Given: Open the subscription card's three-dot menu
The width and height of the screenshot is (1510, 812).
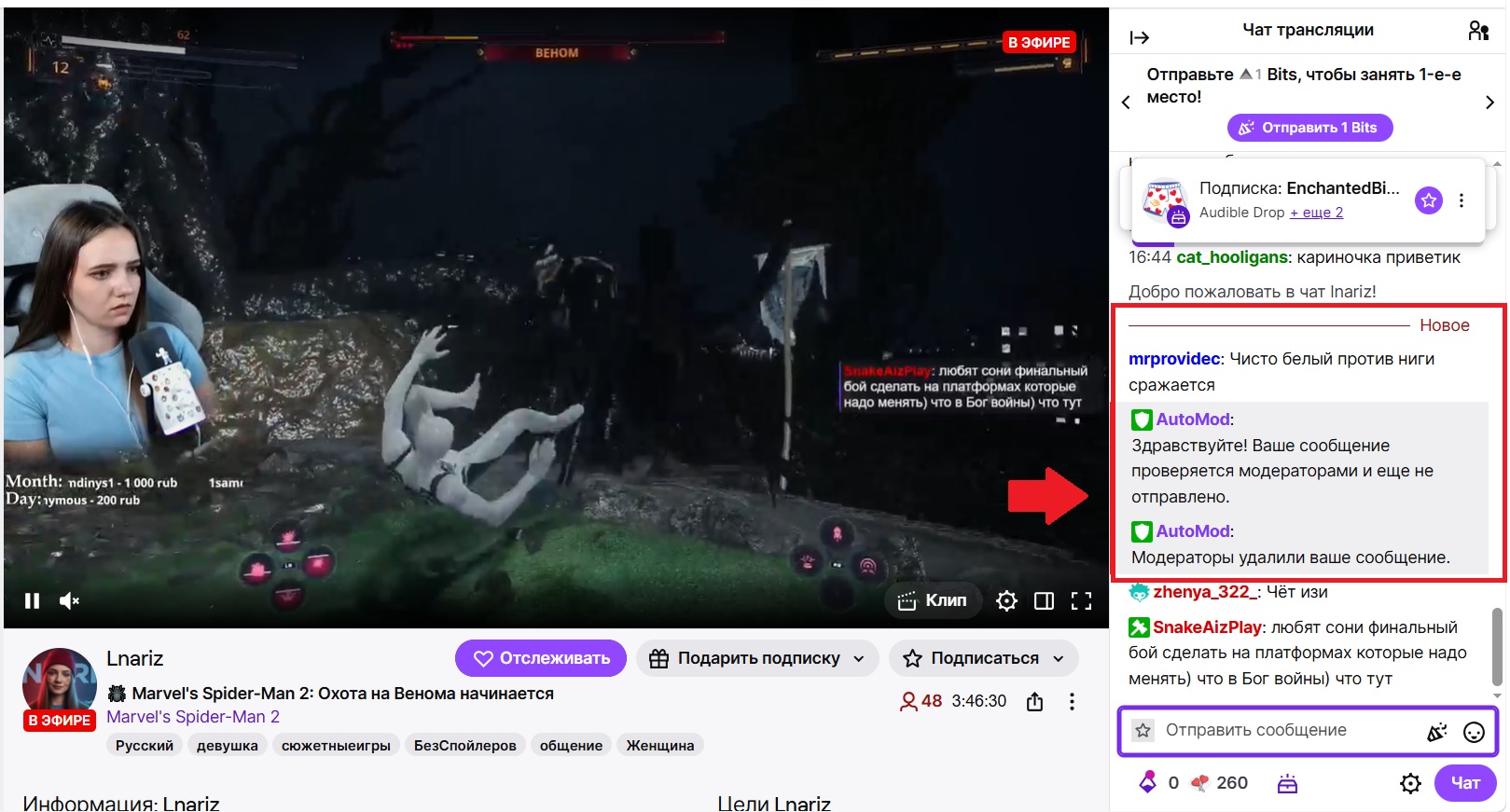Looking at the screenshot, I should click(x=1462, y=200).
